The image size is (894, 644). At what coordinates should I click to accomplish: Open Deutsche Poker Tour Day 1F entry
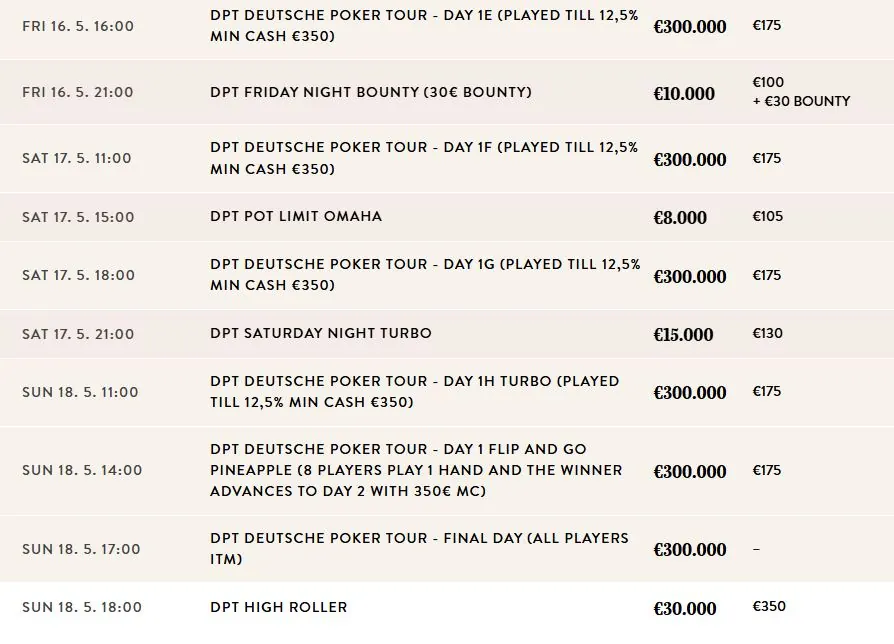tap(424, 158)
